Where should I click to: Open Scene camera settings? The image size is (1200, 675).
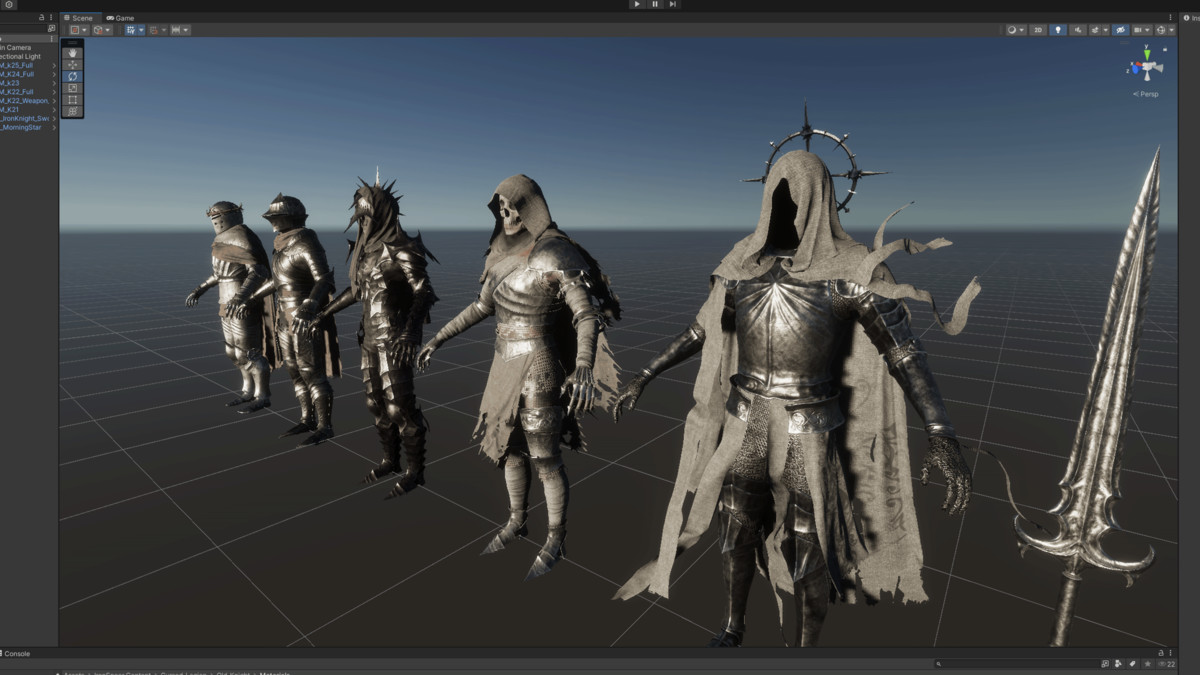(x=1142, y=30)
